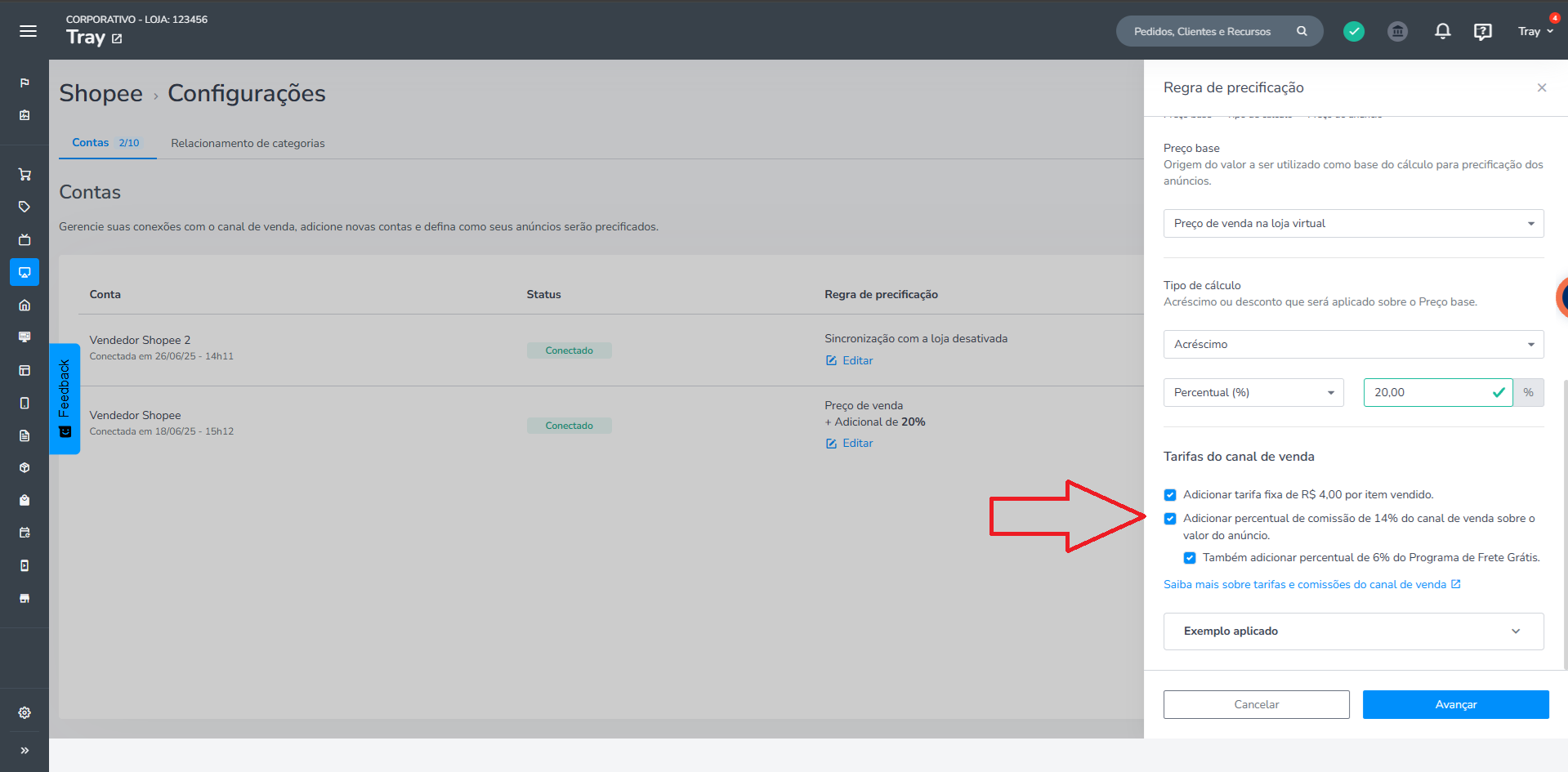Uncheck fixed fee R$ 4,00 checkbox
The height and width of the screenshot is (772, 1568).
(1170, 495)
